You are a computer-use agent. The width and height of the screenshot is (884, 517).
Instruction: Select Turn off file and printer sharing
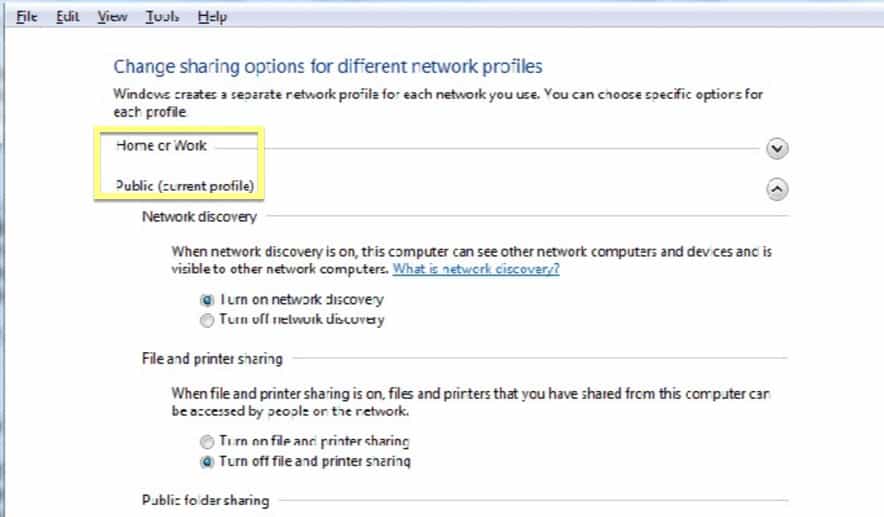[207, 462]
